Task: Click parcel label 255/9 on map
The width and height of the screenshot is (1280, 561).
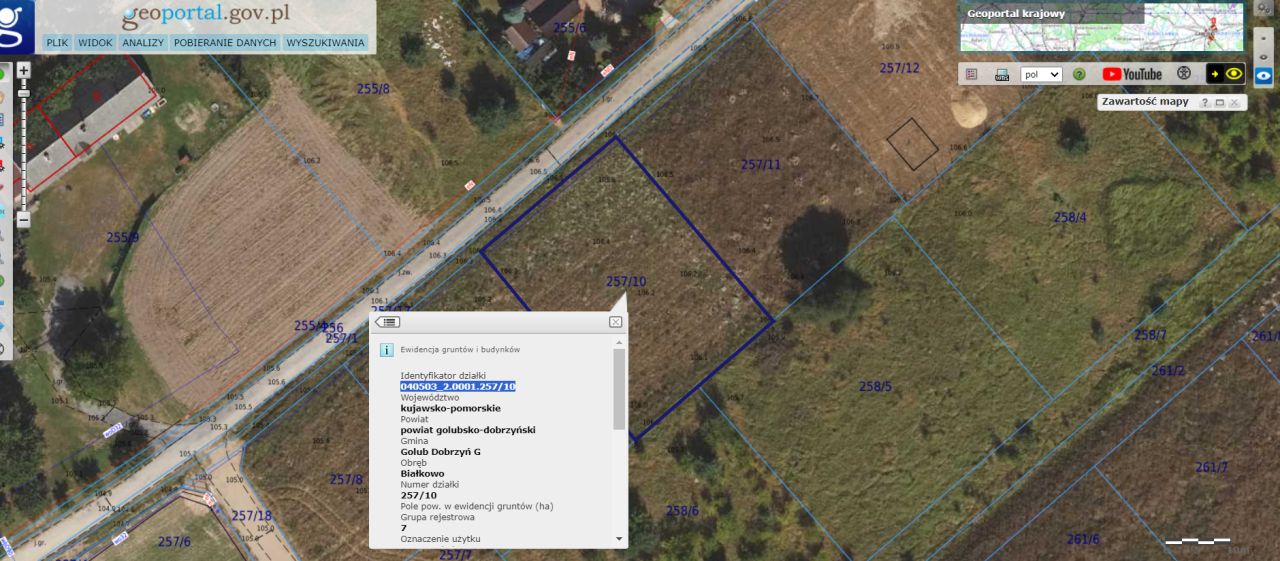Action: [123, 237]
